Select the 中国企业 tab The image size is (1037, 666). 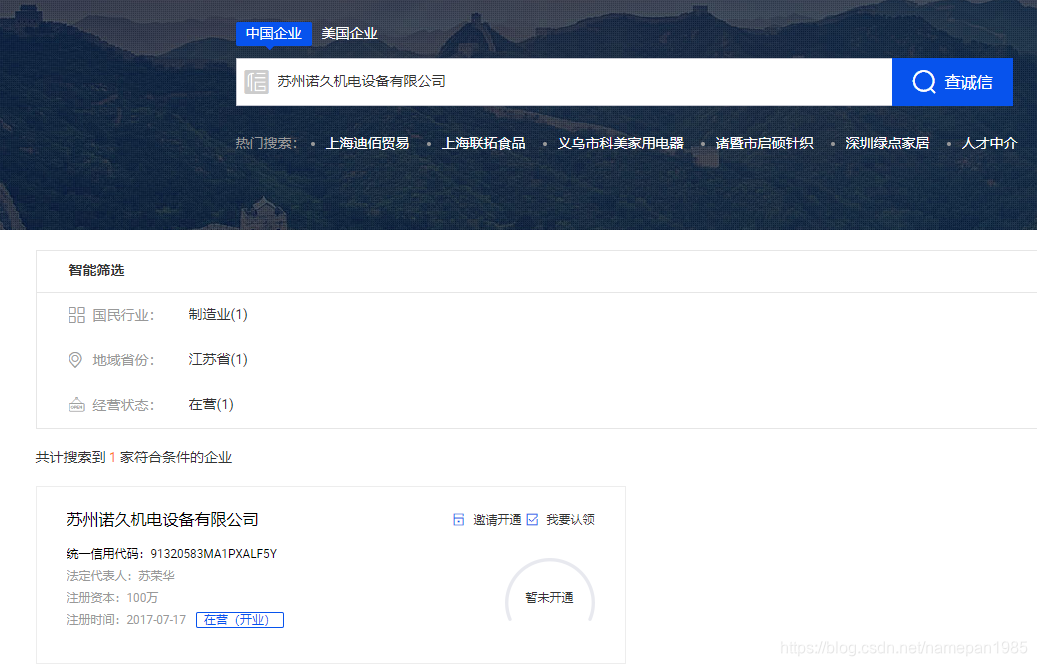(x=273, y=33)
